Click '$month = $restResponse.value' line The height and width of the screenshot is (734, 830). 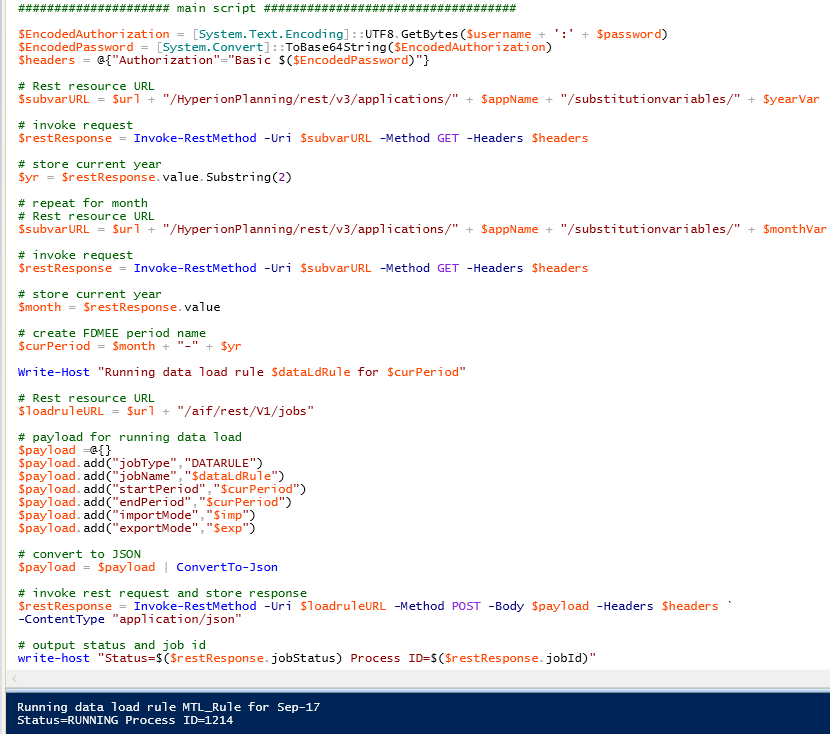click(x=119, y=307)
